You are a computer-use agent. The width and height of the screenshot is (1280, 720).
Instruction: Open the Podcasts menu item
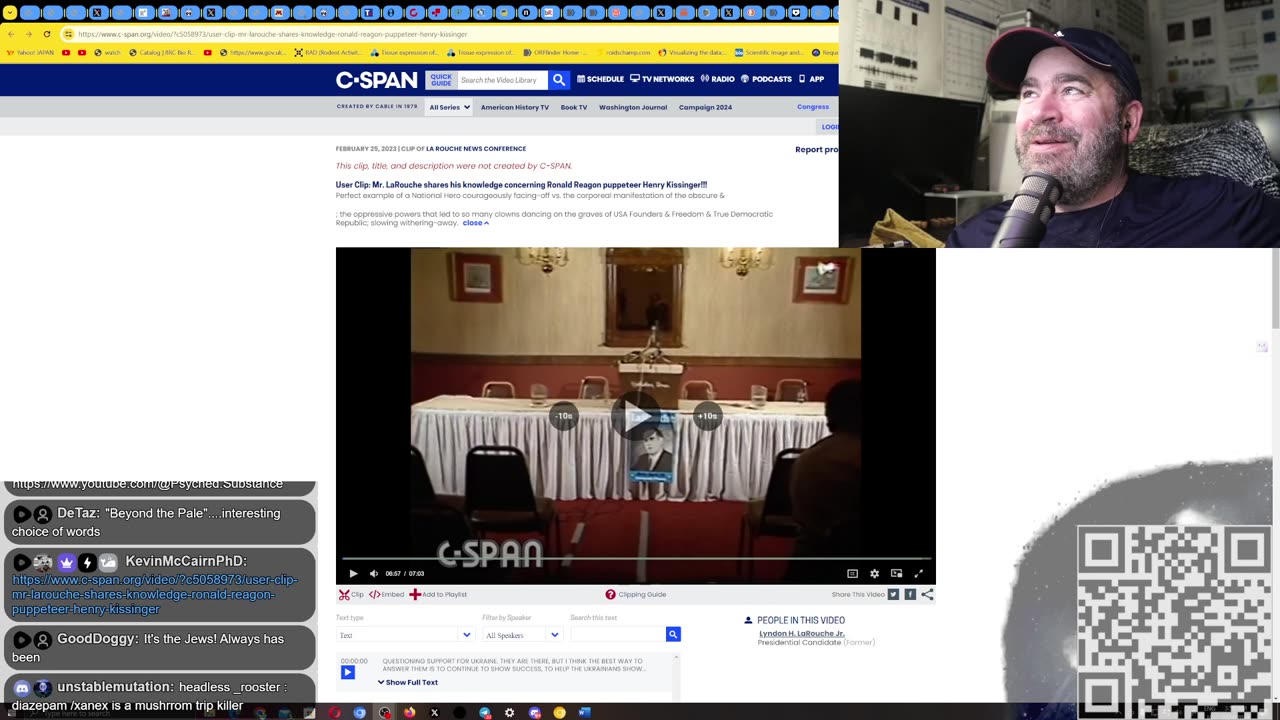[x=766, y=79]
